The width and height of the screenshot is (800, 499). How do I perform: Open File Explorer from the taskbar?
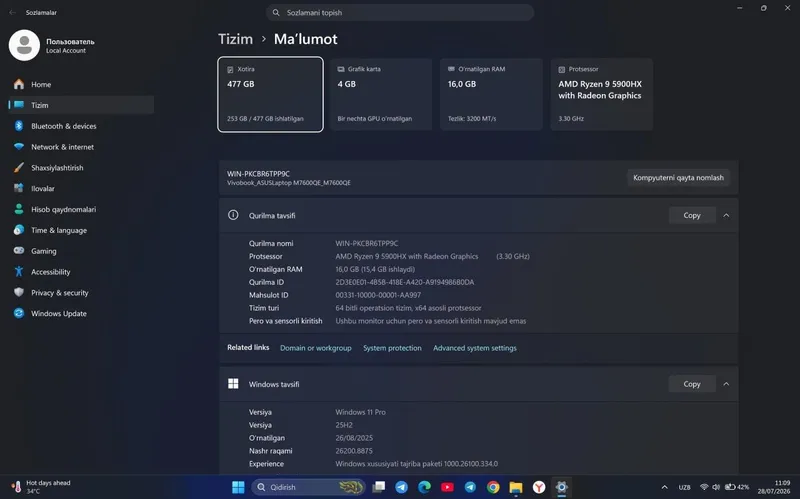[516, 487]
